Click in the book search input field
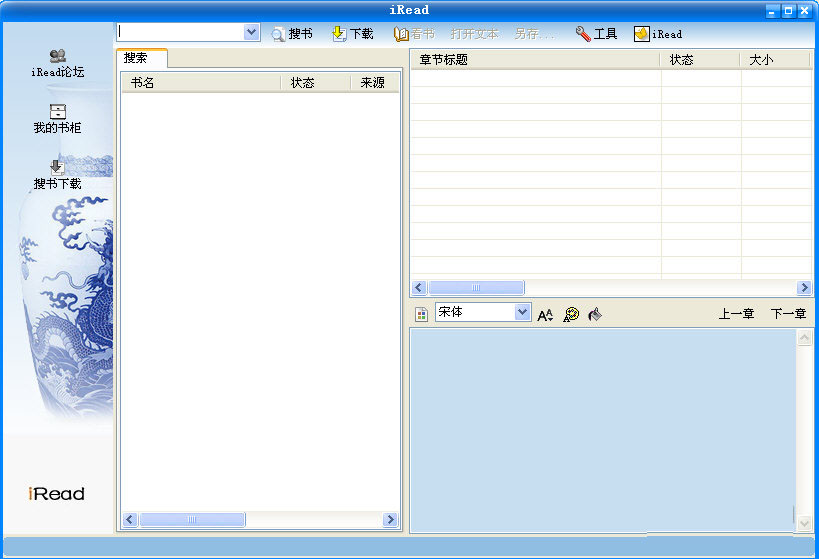Viewport: 819px width, 559px height. [180, 32]
